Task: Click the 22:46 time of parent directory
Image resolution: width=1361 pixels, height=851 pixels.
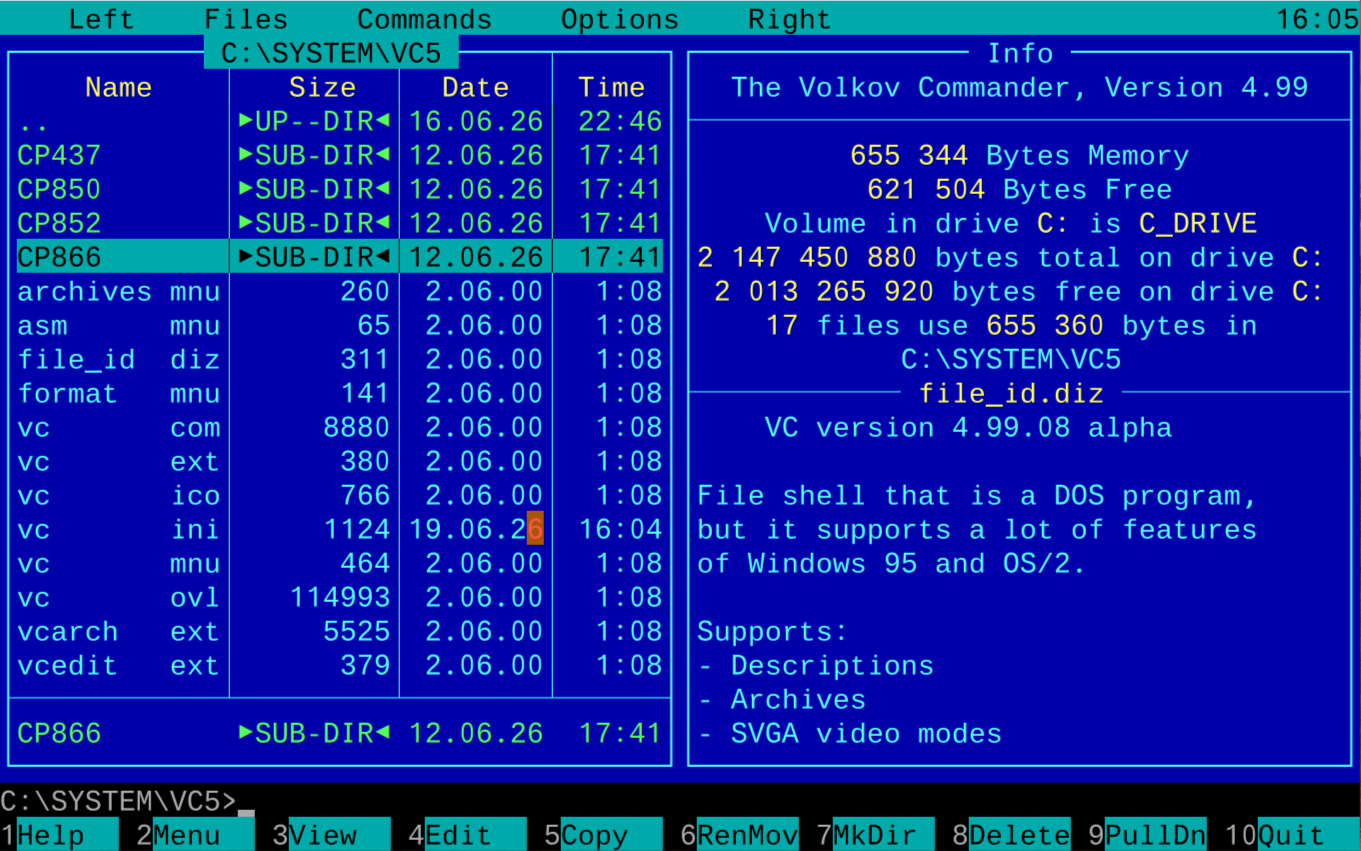Action: pyautogui.click(x=620, y=122)
